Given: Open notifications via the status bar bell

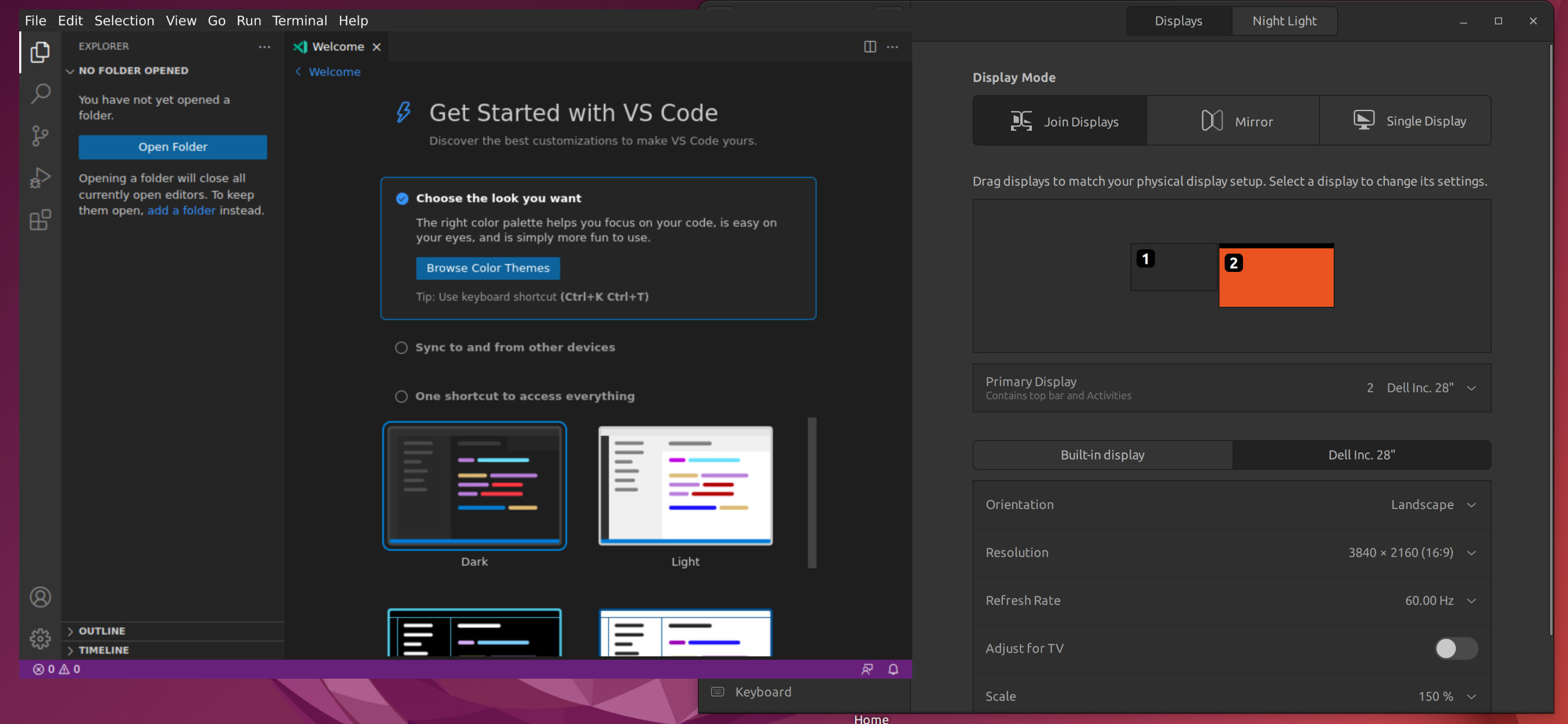Looking at the screenshot, I should pos(893,669).
